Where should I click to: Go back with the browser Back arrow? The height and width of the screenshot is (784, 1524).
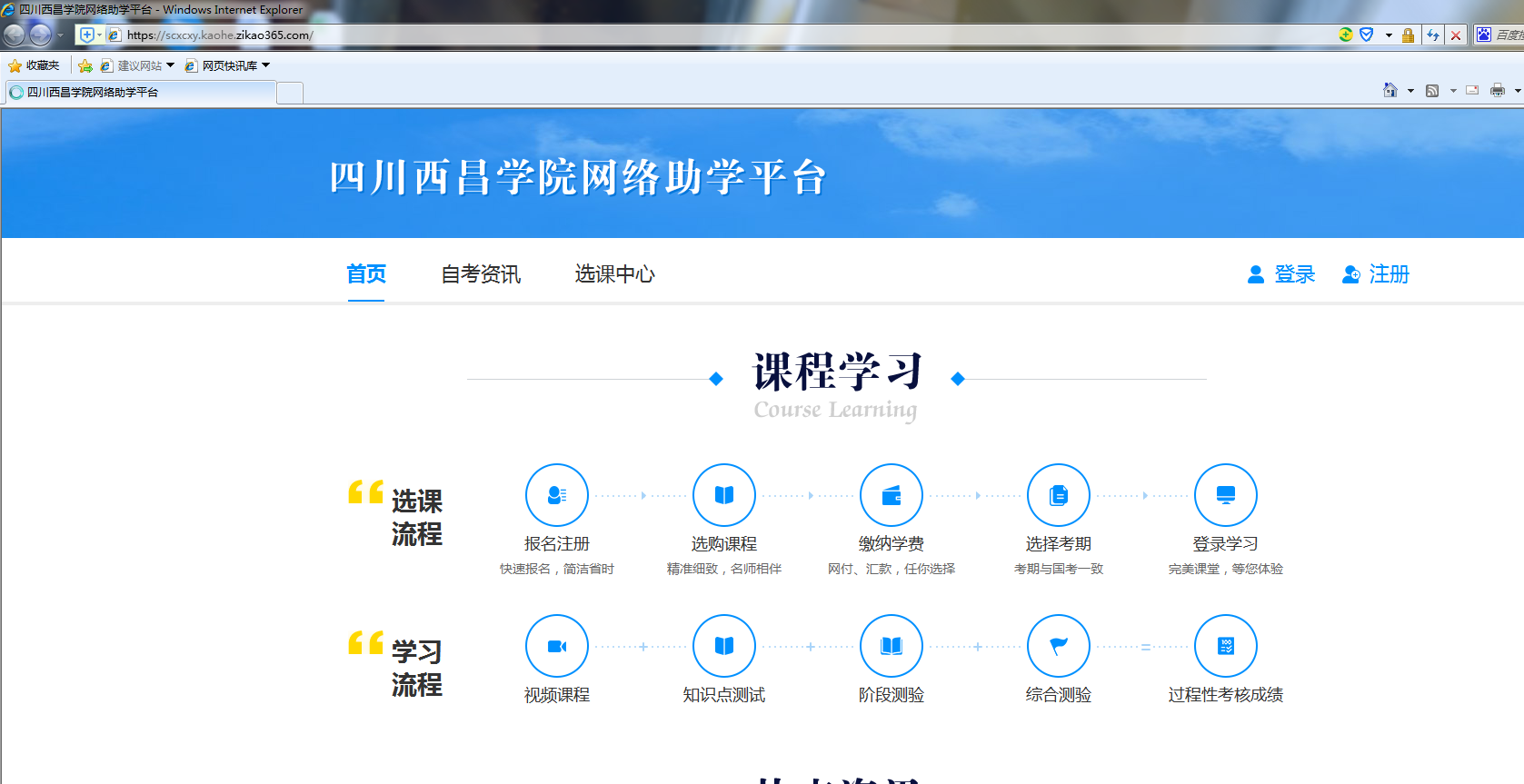pyautogui.click(x=15, y=35)
